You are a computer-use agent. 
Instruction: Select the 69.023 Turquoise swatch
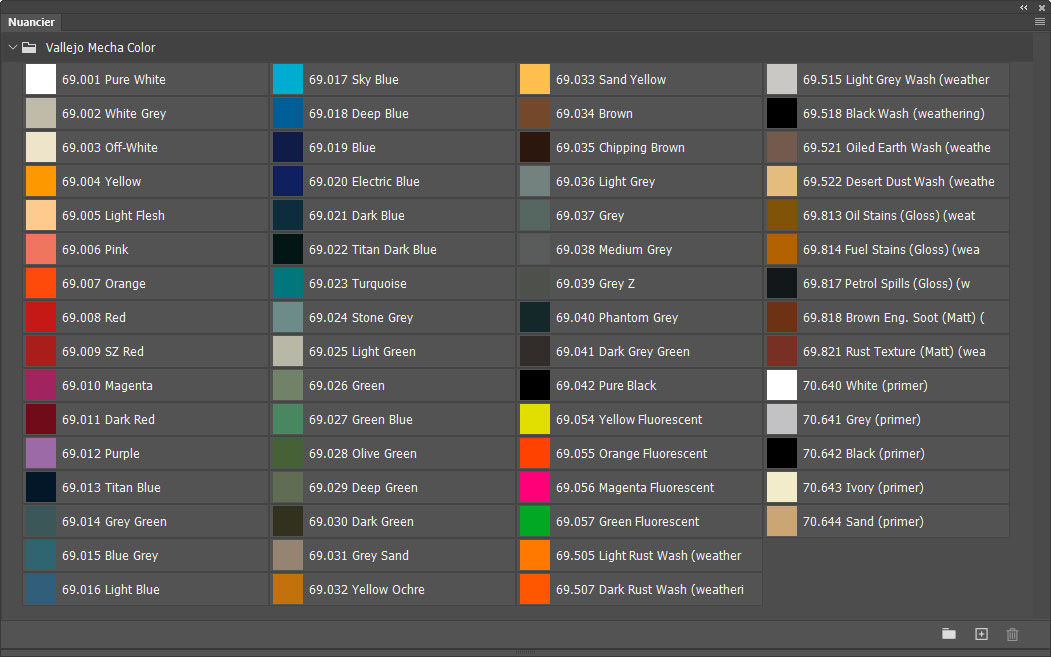coord(288,284)
